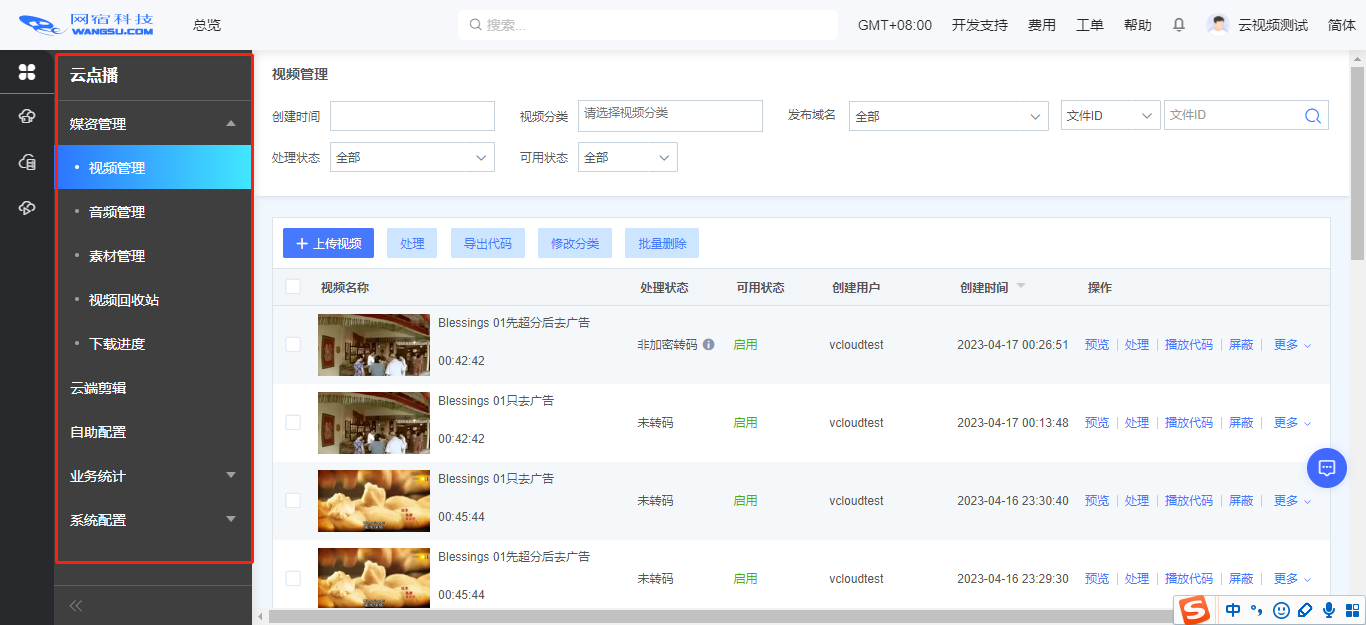
Task: Start Sogou voice input microphone
Action: [x=1329, y=610]
